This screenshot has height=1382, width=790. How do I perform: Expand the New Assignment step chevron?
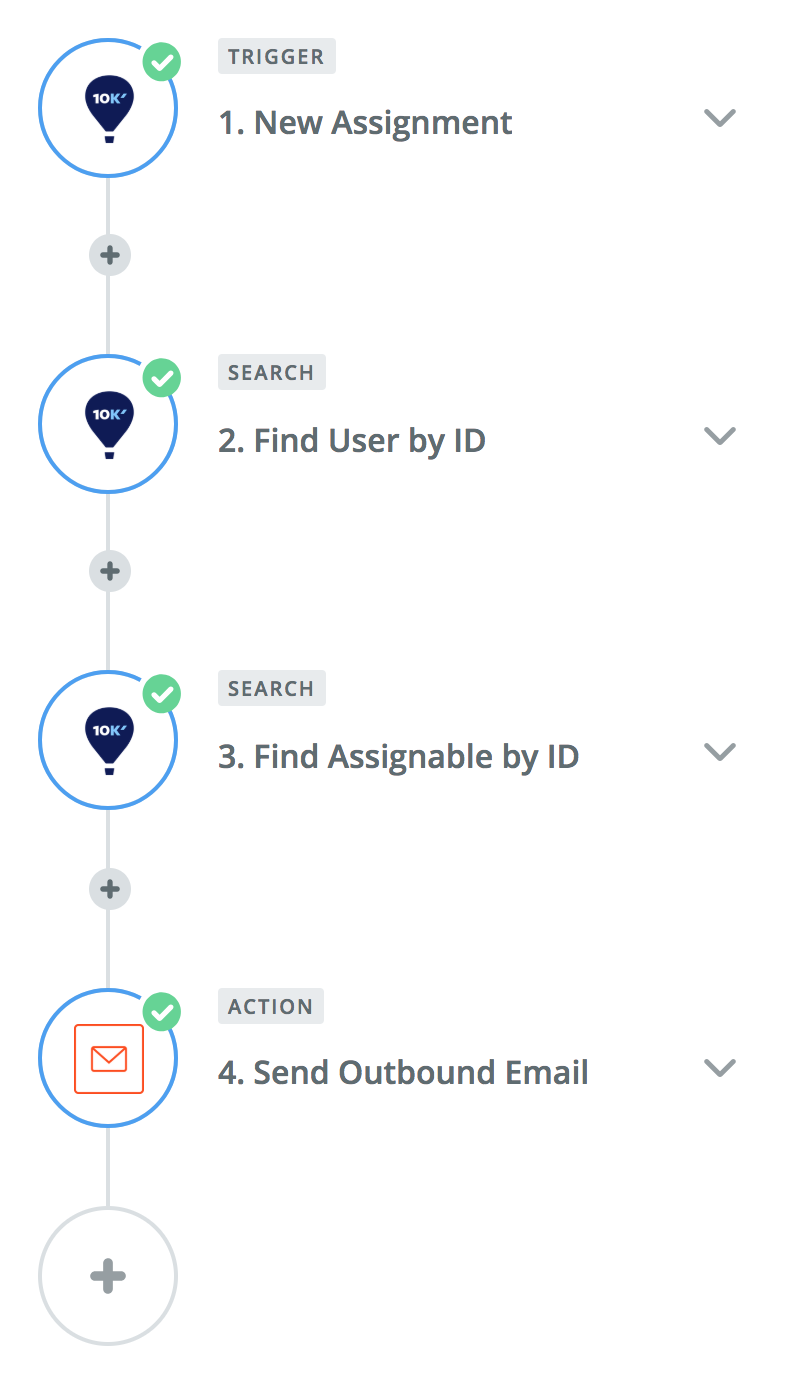719,118
